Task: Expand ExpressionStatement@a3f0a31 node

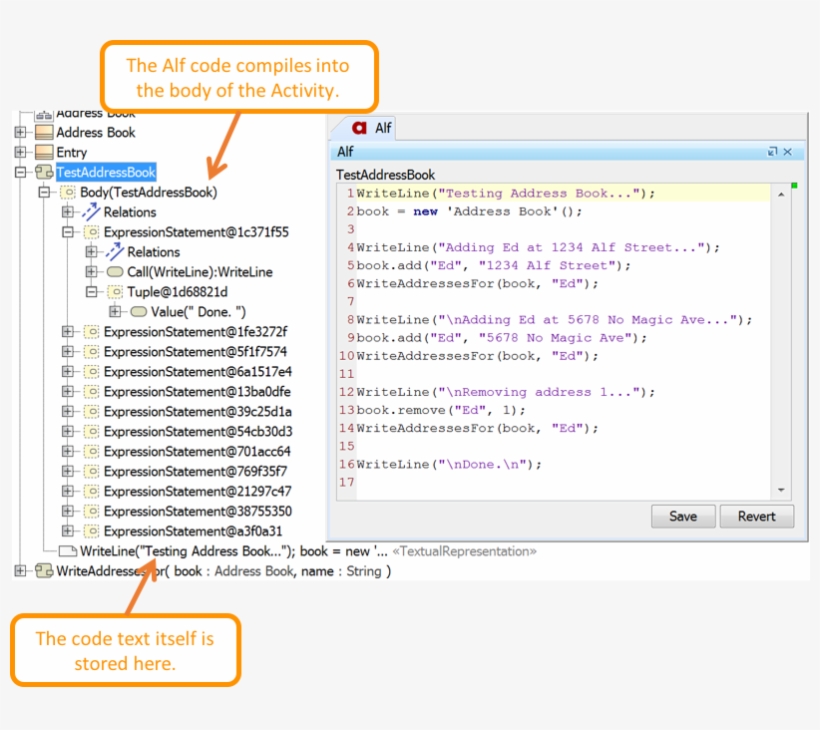Action: pos(67,531)
